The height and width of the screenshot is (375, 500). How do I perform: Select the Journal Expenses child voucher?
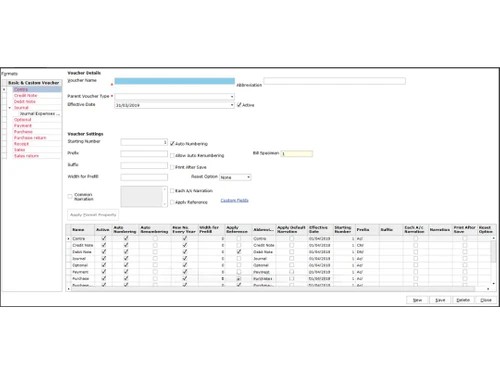point(40,114)
